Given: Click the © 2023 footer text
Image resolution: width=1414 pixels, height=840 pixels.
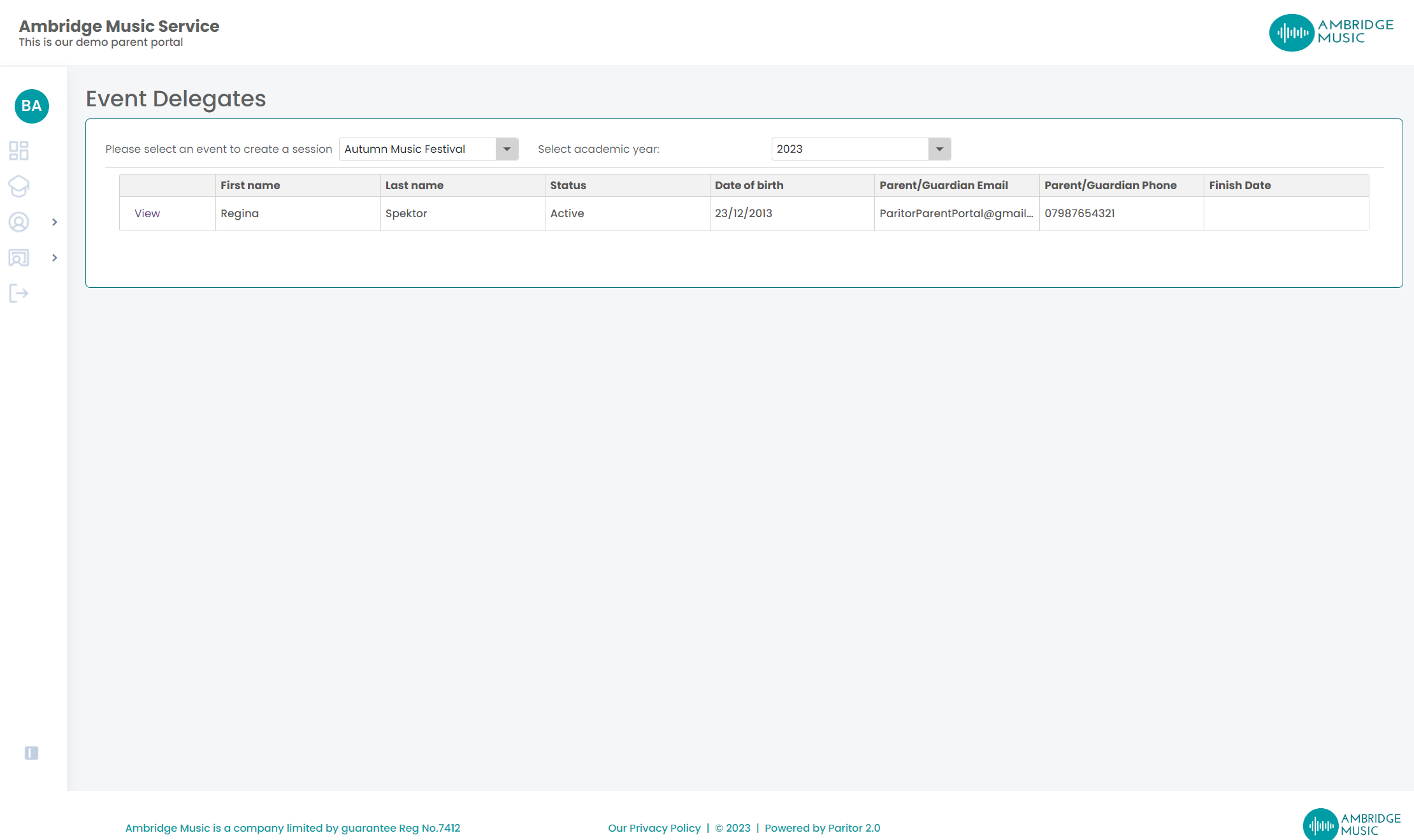Looking at the screenshot, I should (x=733, y=828).
